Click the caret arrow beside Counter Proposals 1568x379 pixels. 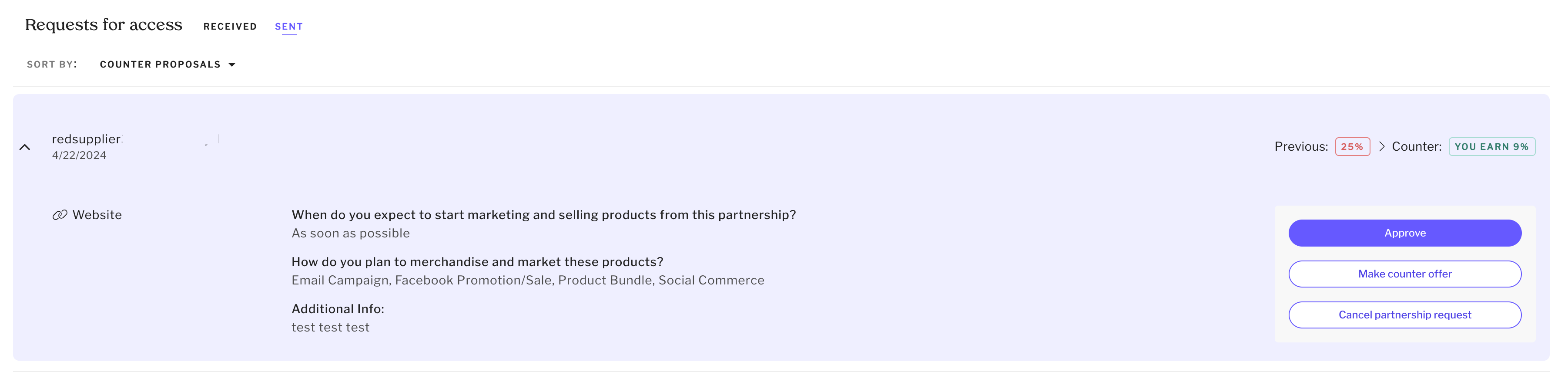click(232, 64)
